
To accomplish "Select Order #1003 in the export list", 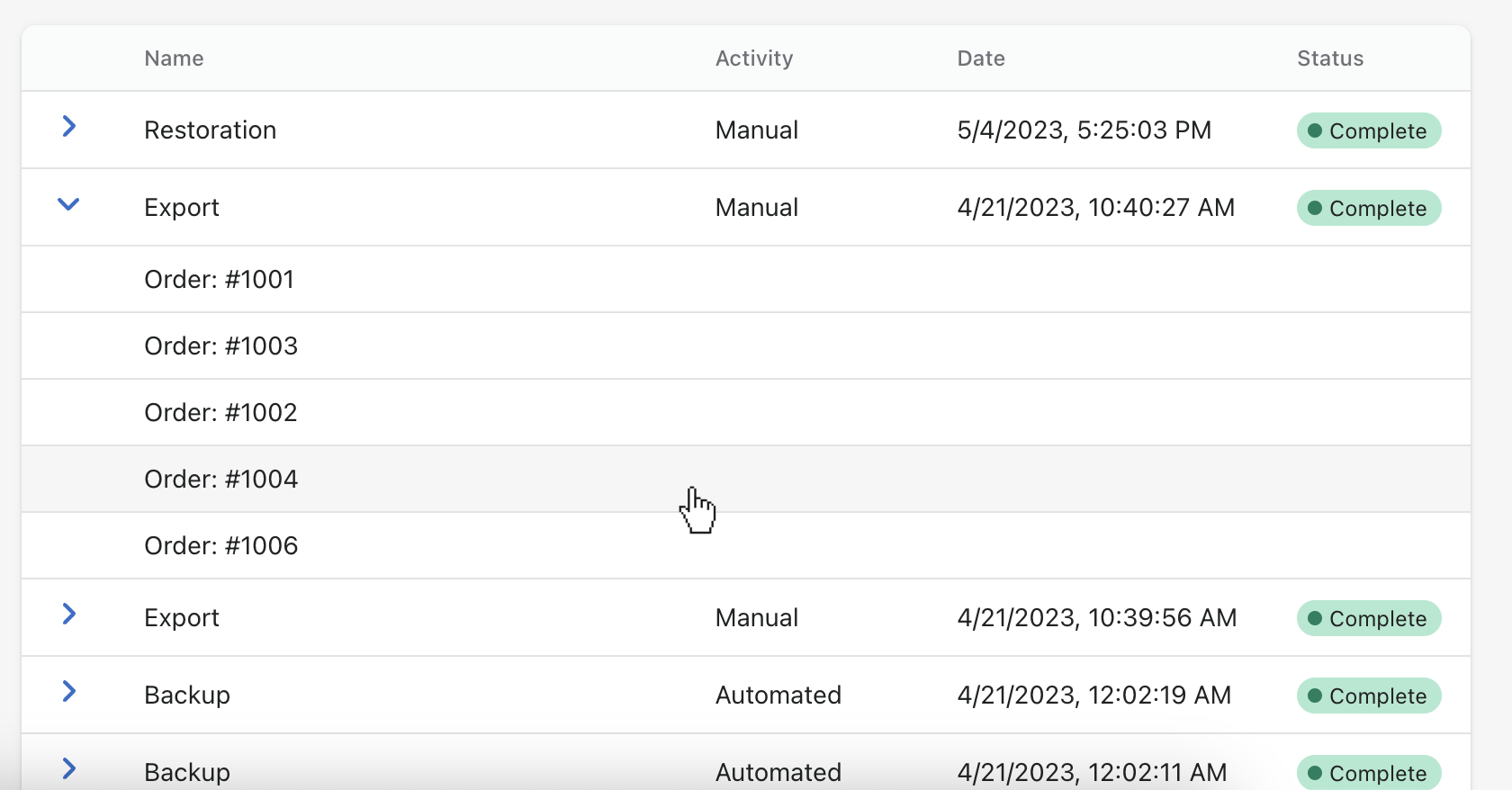I will pos(220,346).
